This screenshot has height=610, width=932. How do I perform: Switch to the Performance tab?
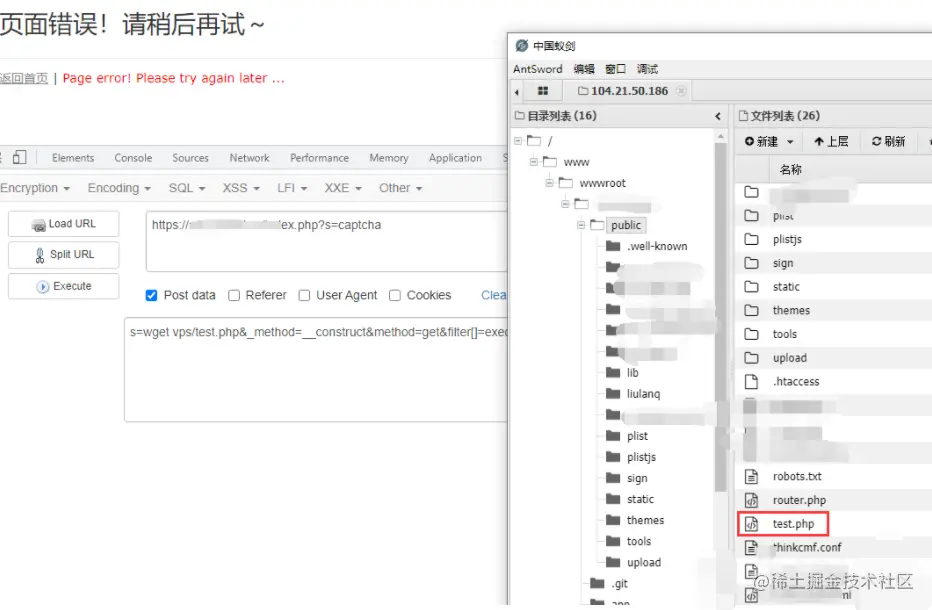point(319,158)
